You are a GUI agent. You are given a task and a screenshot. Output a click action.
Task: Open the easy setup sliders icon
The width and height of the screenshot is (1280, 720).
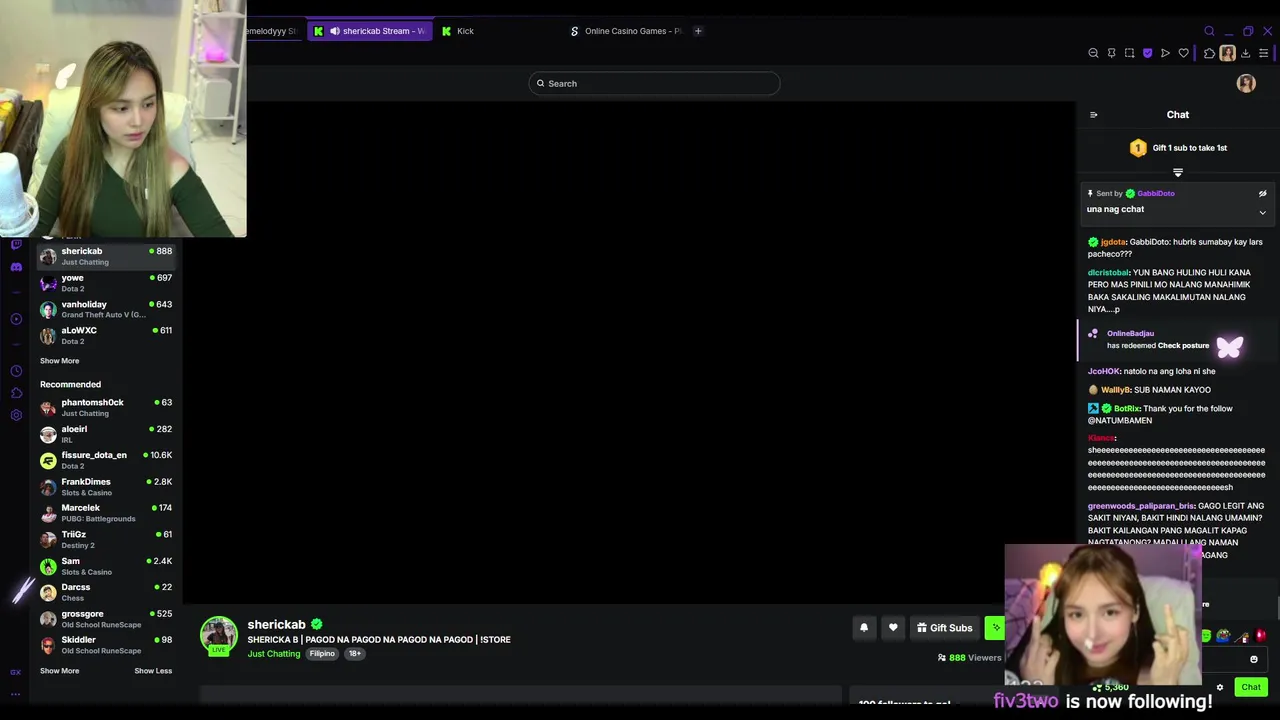click(1264, 53)
